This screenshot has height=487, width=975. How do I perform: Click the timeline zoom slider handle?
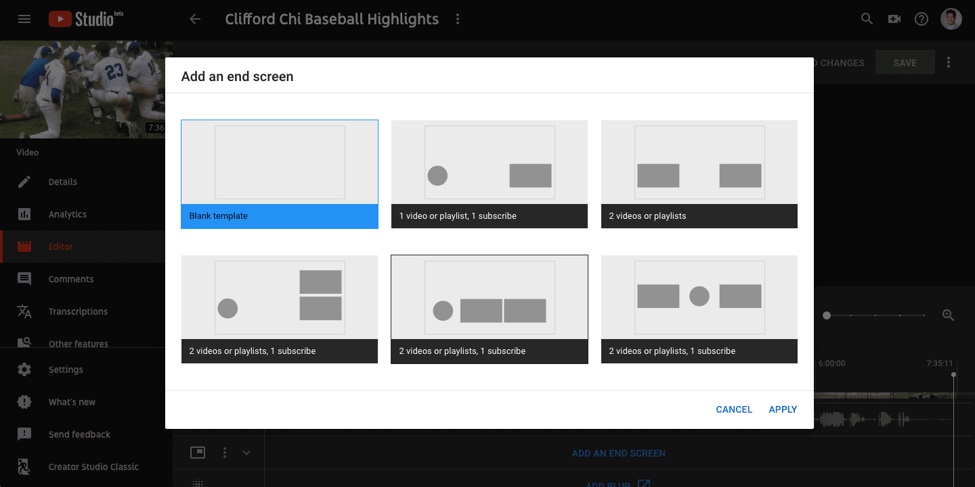click(x=826, y=315)
